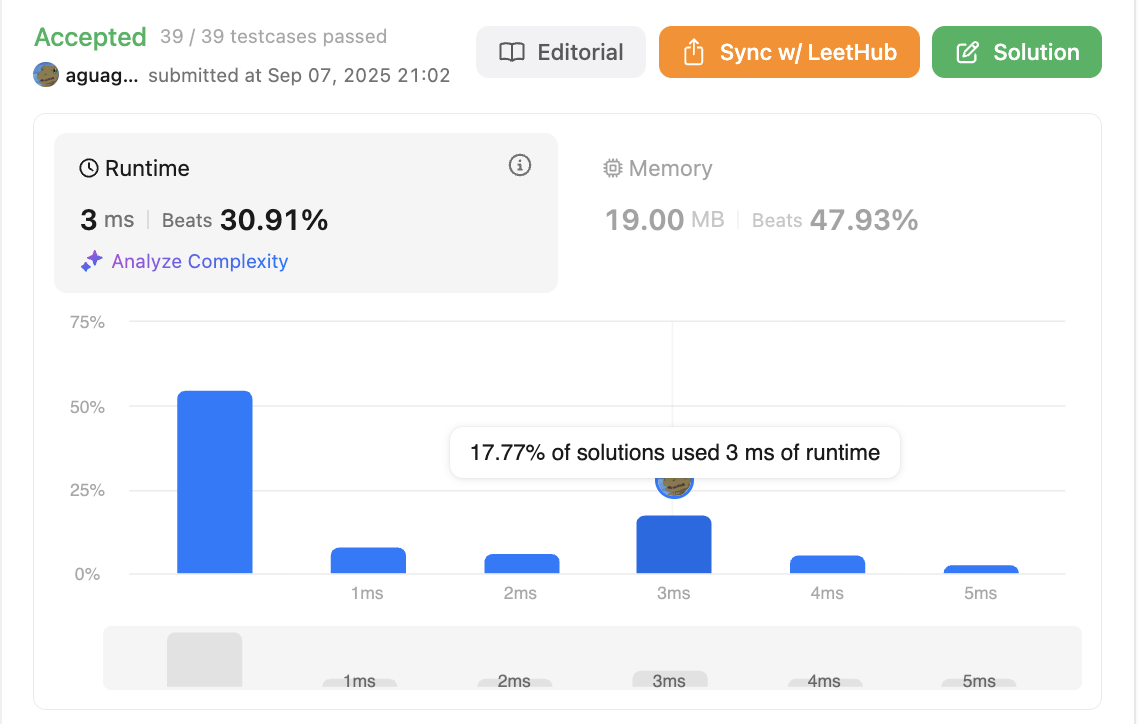The height and width of the screenshot is (724, 1138).
Task: Click the 5ms label in lower minimap
Action: point(979,681)
